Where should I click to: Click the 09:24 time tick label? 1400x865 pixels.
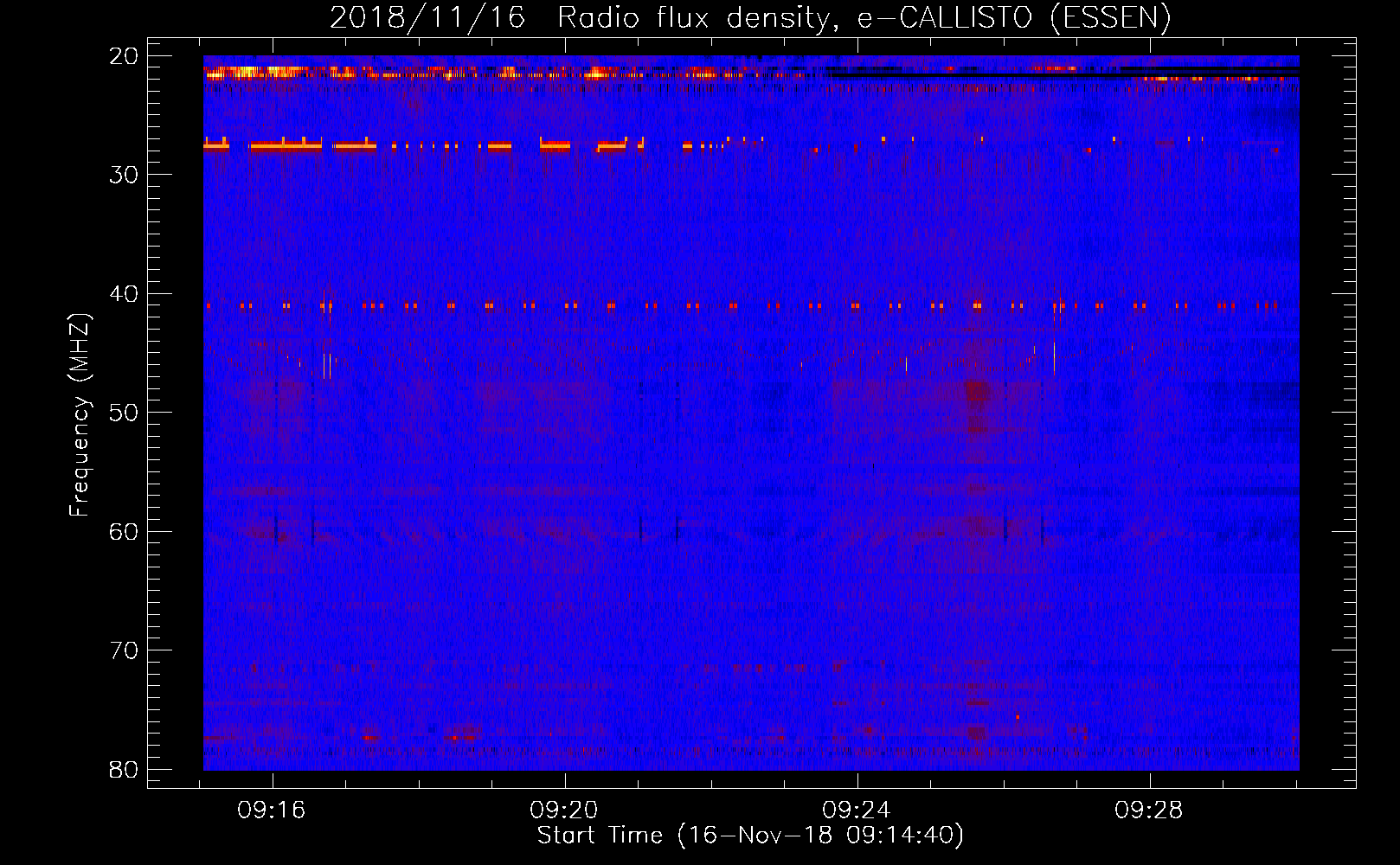tap(857, 811)
